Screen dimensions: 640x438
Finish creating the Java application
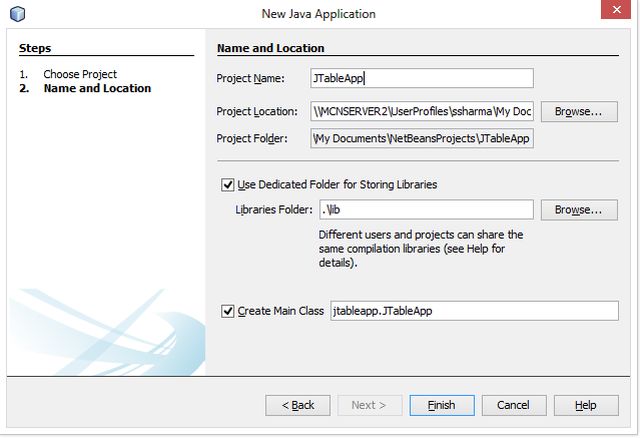point(442,405)
